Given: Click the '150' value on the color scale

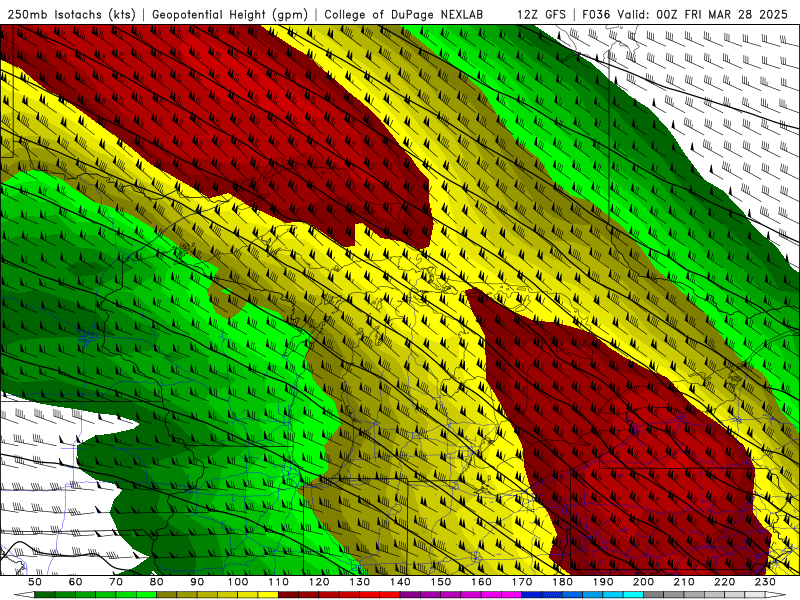Looking at the screenshot, I should pos(441,582).
